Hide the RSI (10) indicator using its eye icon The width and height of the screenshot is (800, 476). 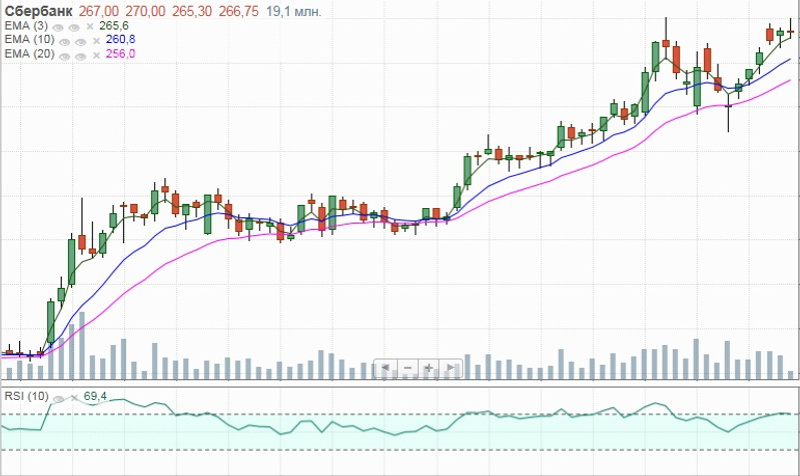58,397
